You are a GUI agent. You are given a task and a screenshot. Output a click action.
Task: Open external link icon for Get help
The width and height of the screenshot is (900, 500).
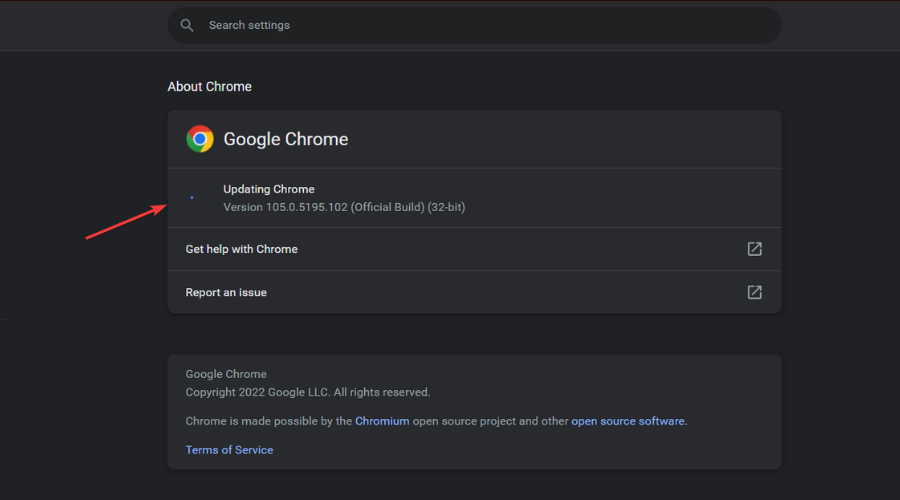click(754, 249)
